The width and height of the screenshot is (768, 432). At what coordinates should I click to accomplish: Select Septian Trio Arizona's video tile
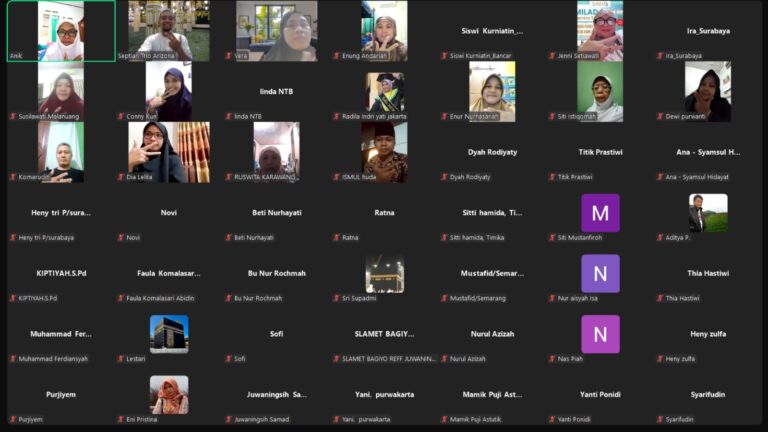click(x=169, y=31)
